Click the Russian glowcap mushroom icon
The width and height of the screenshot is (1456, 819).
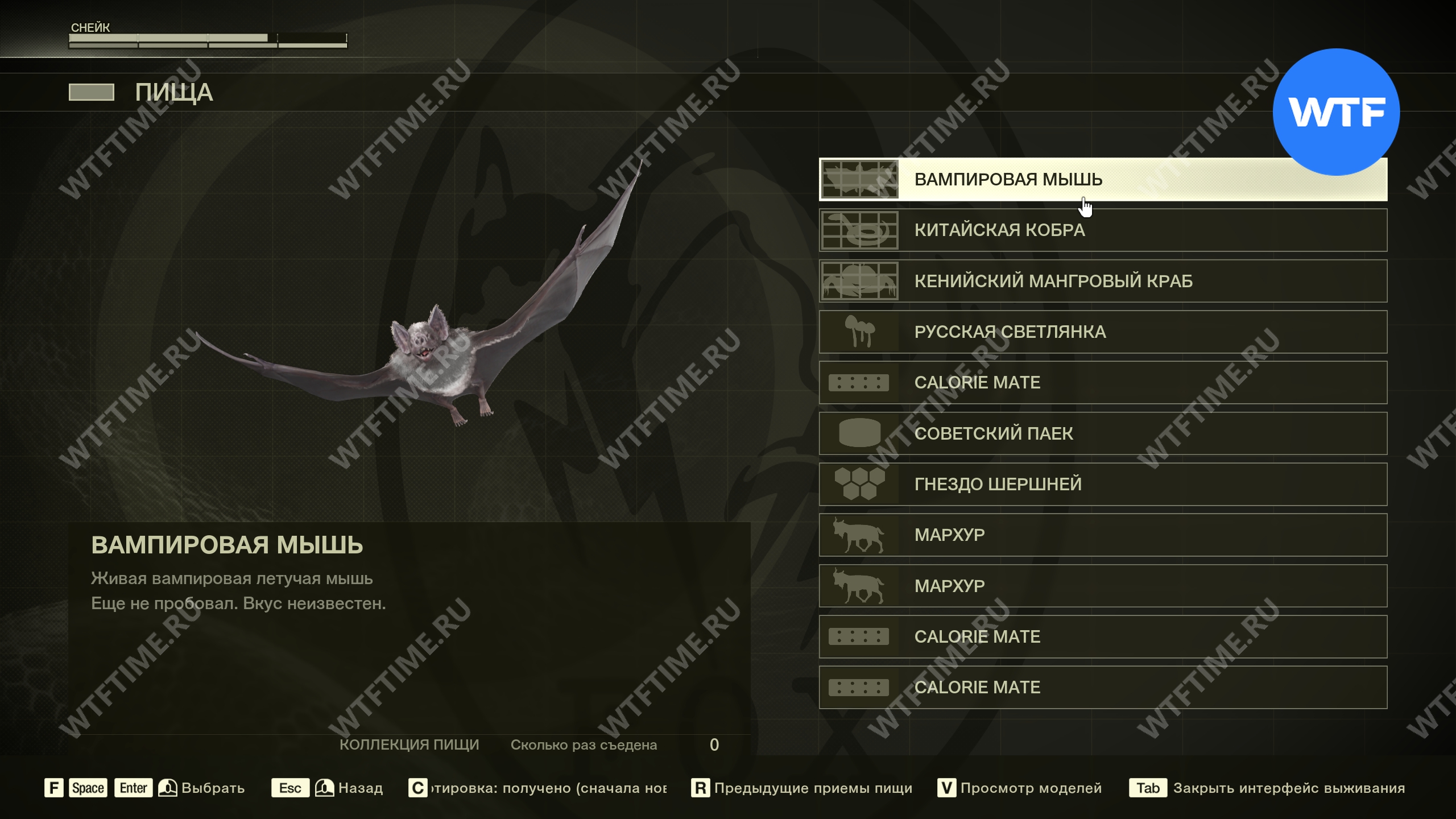[859, 332]
